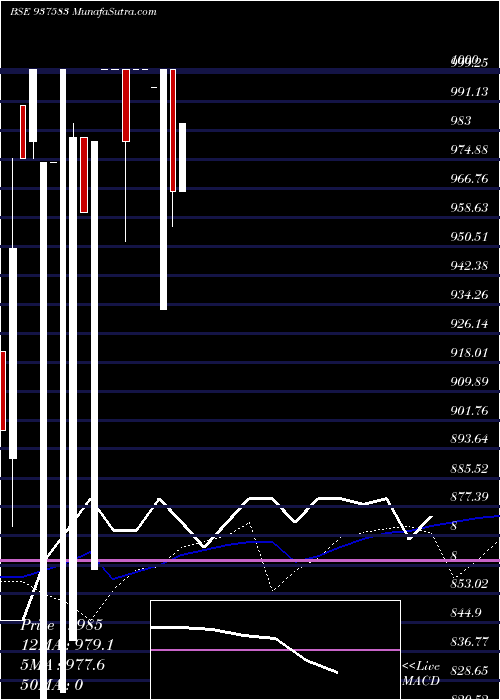Select the 844.9 price label
Screen dimensions: 500x700
pos(467,613)
